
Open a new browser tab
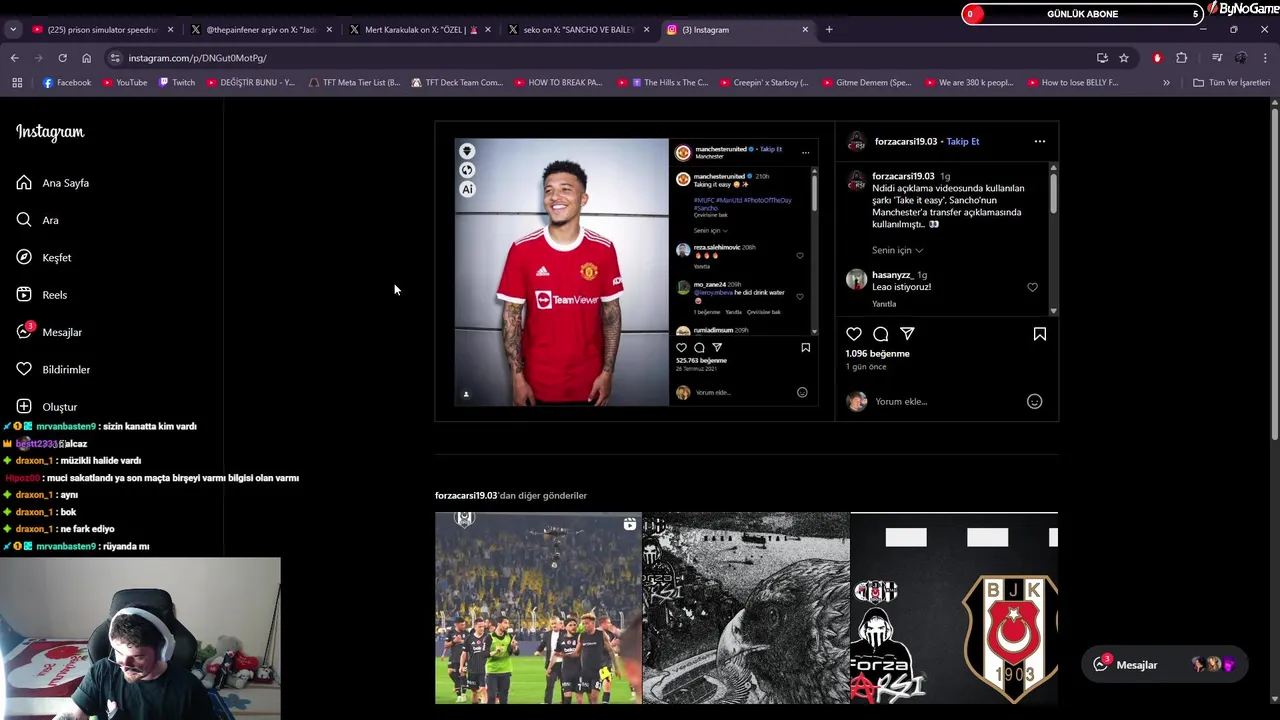(x=829, y=30)
